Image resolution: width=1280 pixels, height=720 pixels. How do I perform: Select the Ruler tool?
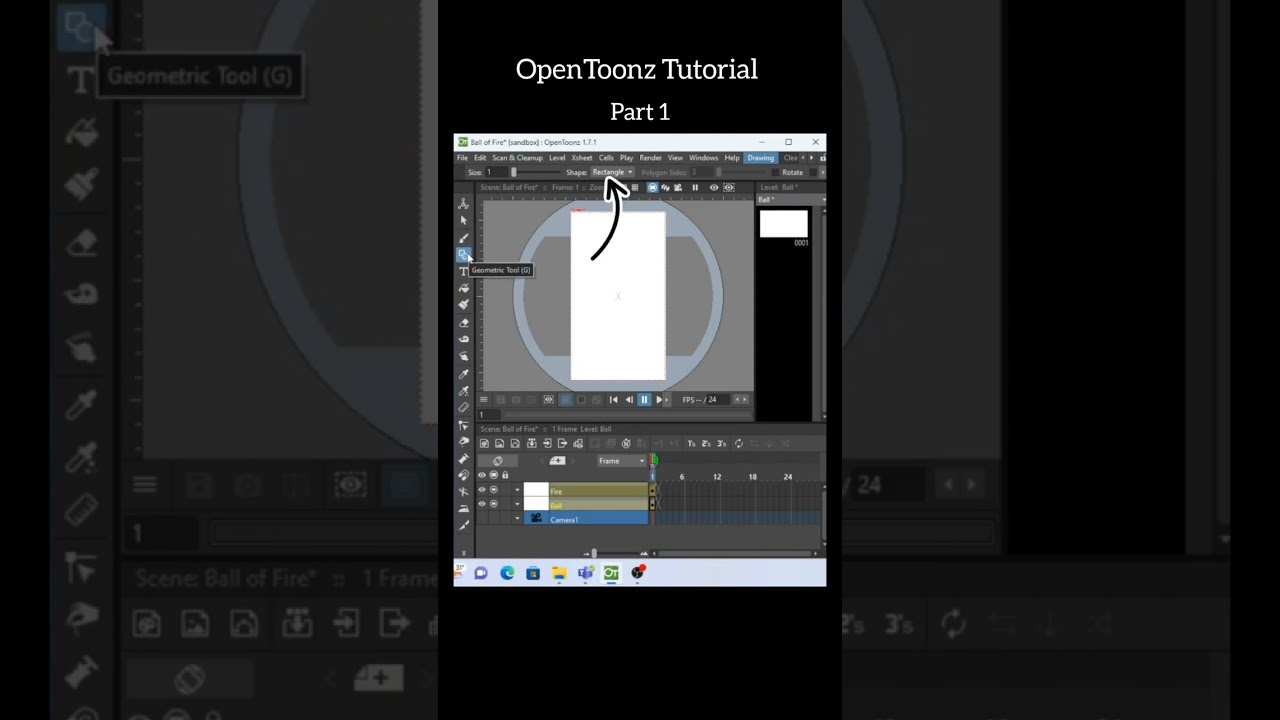464,408
